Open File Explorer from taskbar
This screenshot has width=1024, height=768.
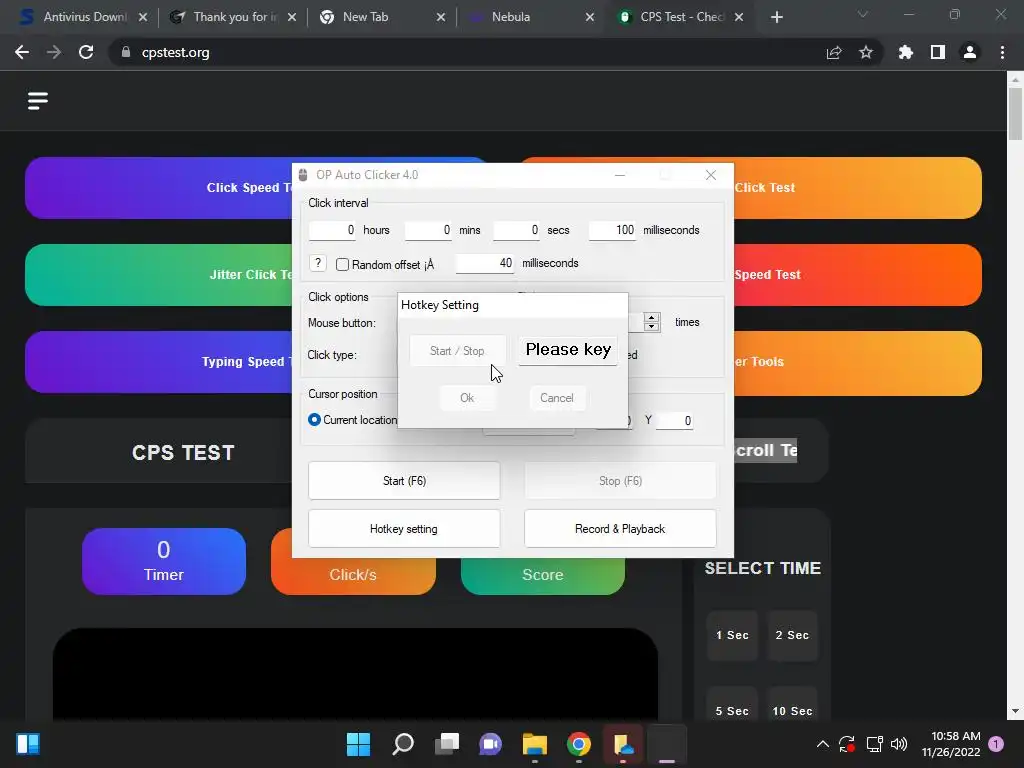coord(535,744)
